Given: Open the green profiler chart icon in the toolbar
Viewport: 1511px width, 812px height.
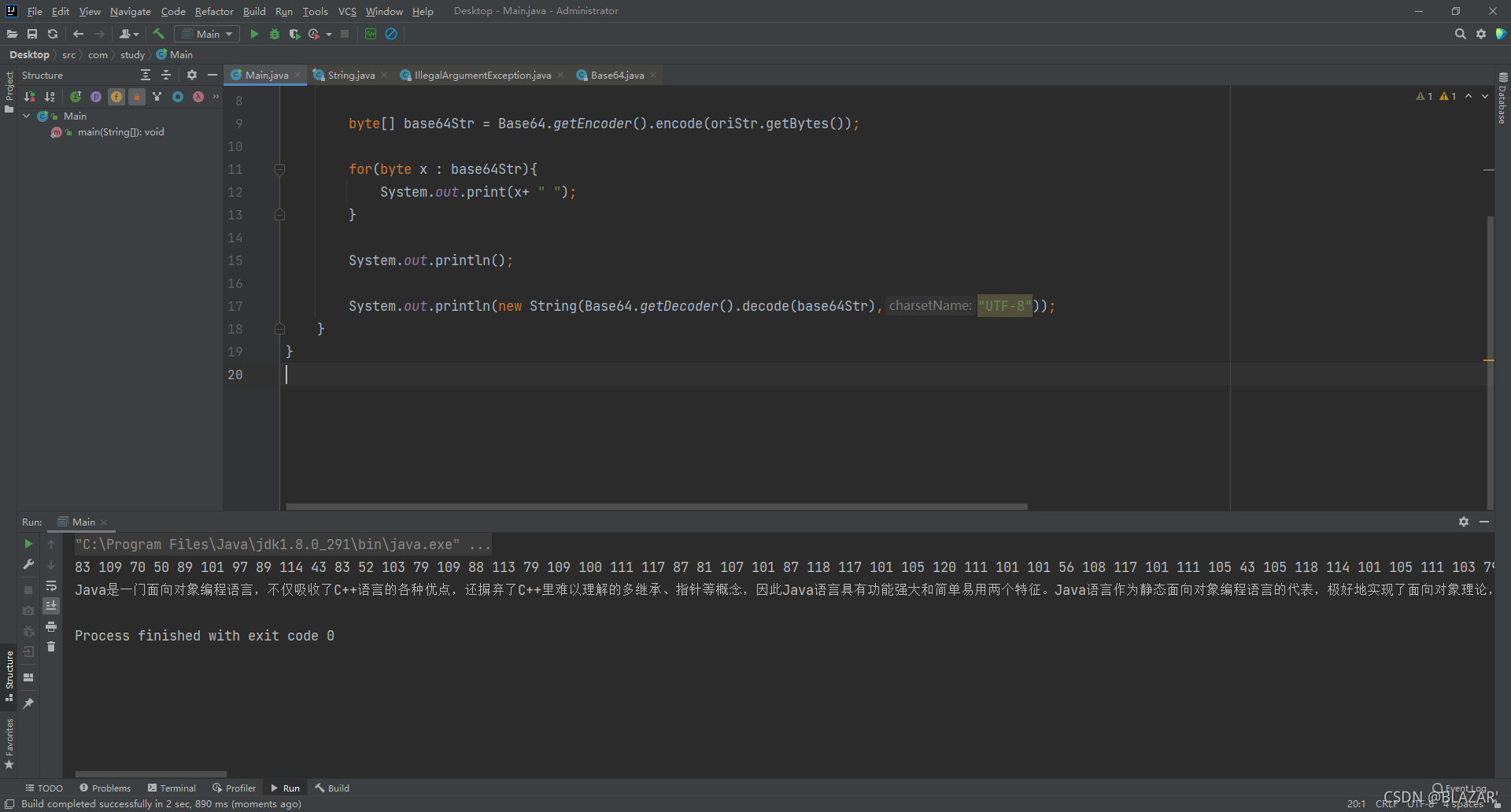Looking at the screenshot, I should 371,34.
